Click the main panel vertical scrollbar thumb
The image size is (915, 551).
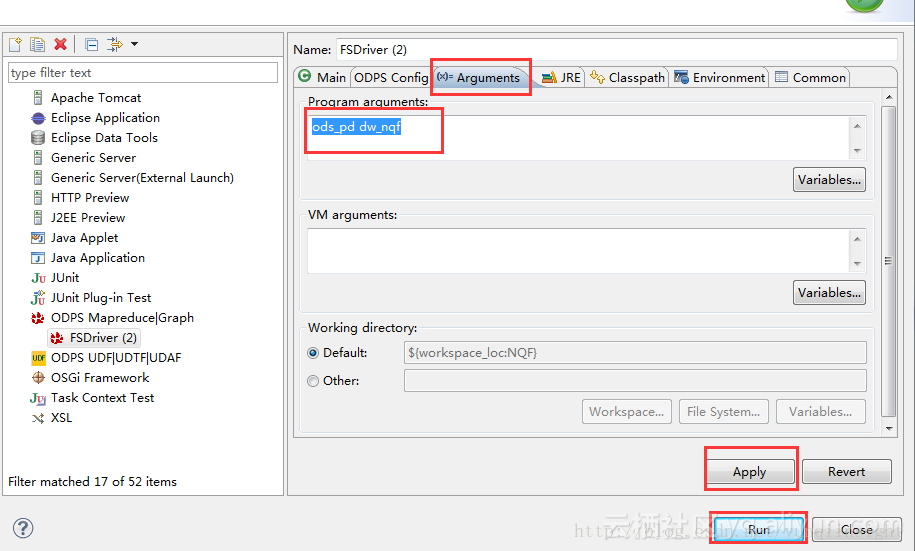[888, 261]
